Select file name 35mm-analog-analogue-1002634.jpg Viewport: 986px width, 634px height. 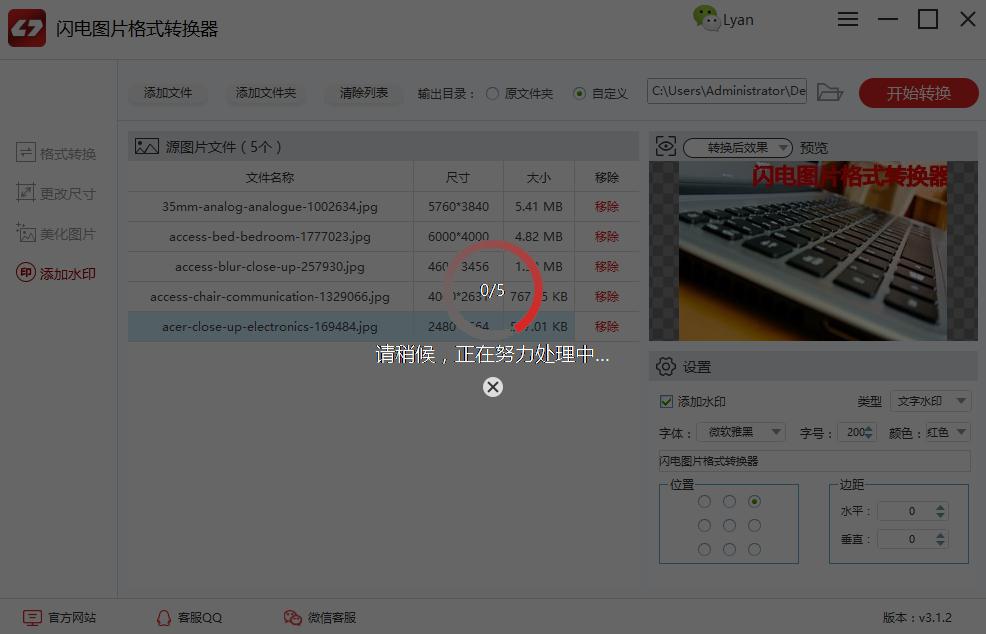tap(270, 206)
